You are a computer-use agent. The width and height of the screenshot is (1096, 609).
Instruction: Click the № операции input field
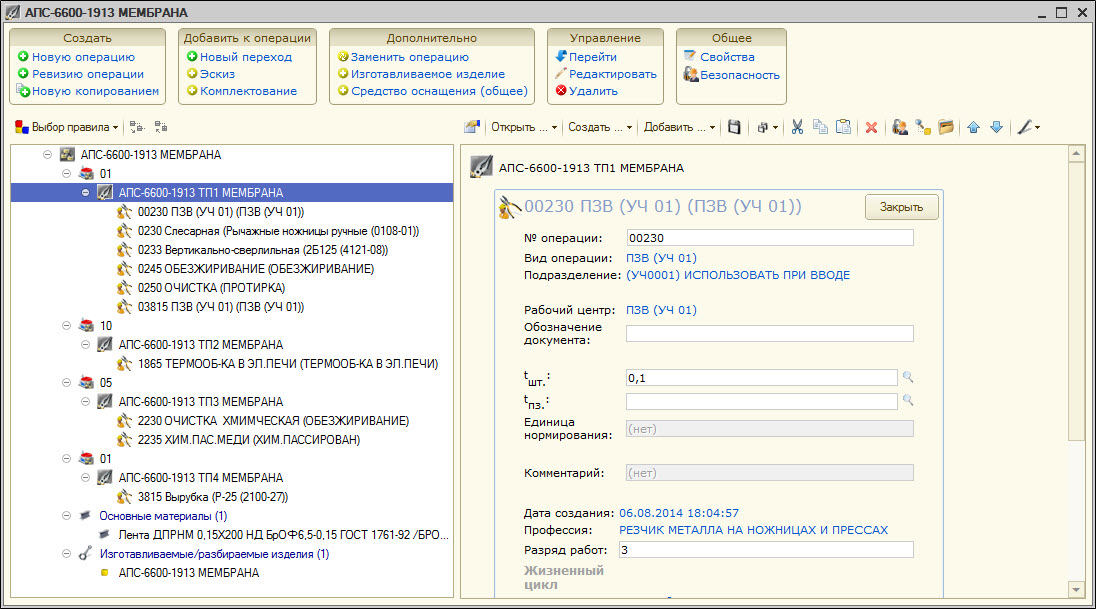769,238
